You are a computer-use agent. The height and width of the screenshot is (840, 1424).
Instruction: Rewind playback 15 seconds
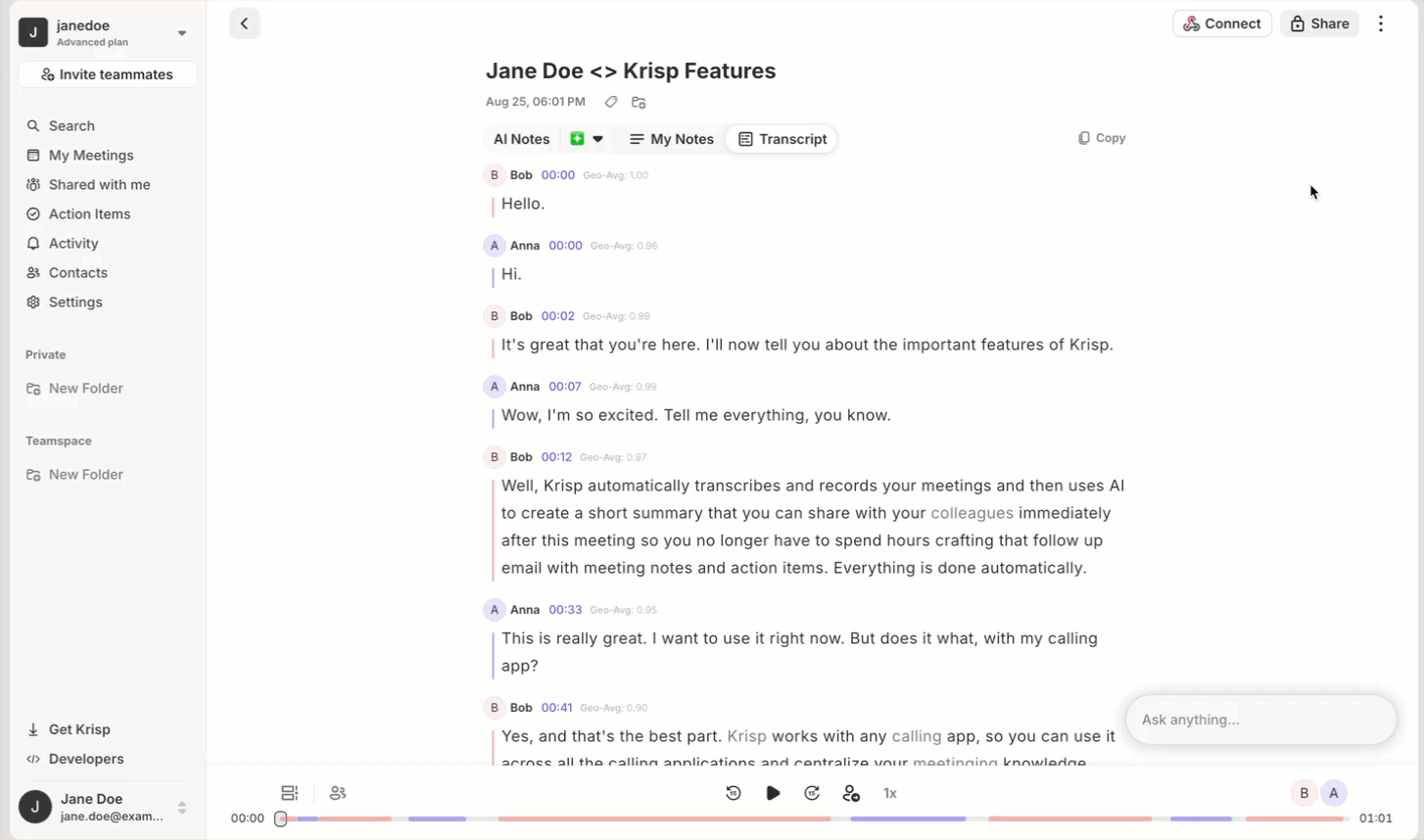[734, 793]
